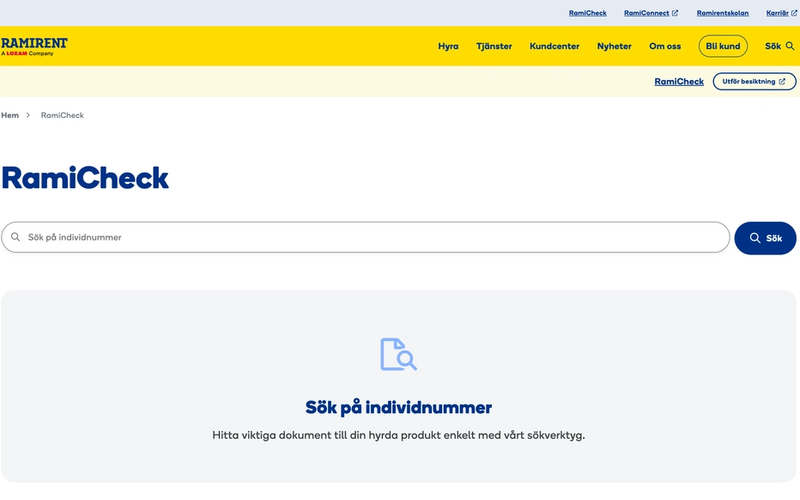Click the Ramirent logo
The height and width of the screenshot is (500, 800).
(x=34, y=46)
